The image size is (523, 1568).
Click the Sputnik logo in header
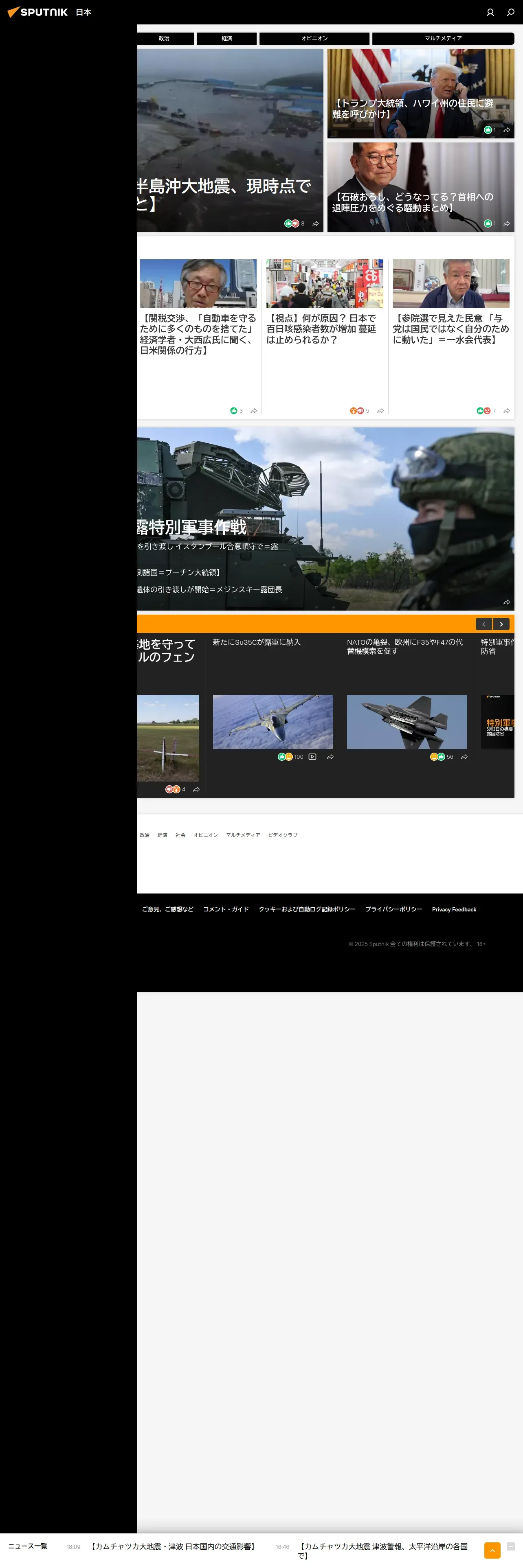37,12
